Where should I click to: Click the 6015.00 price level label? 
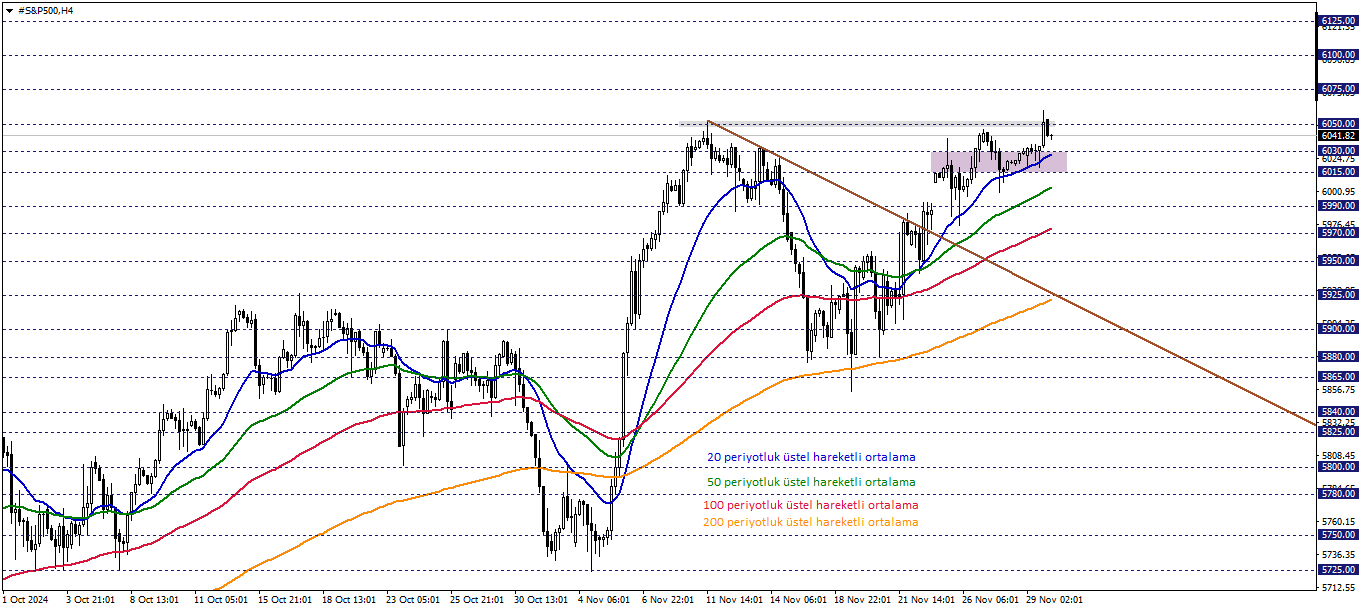click(1337, 172)
